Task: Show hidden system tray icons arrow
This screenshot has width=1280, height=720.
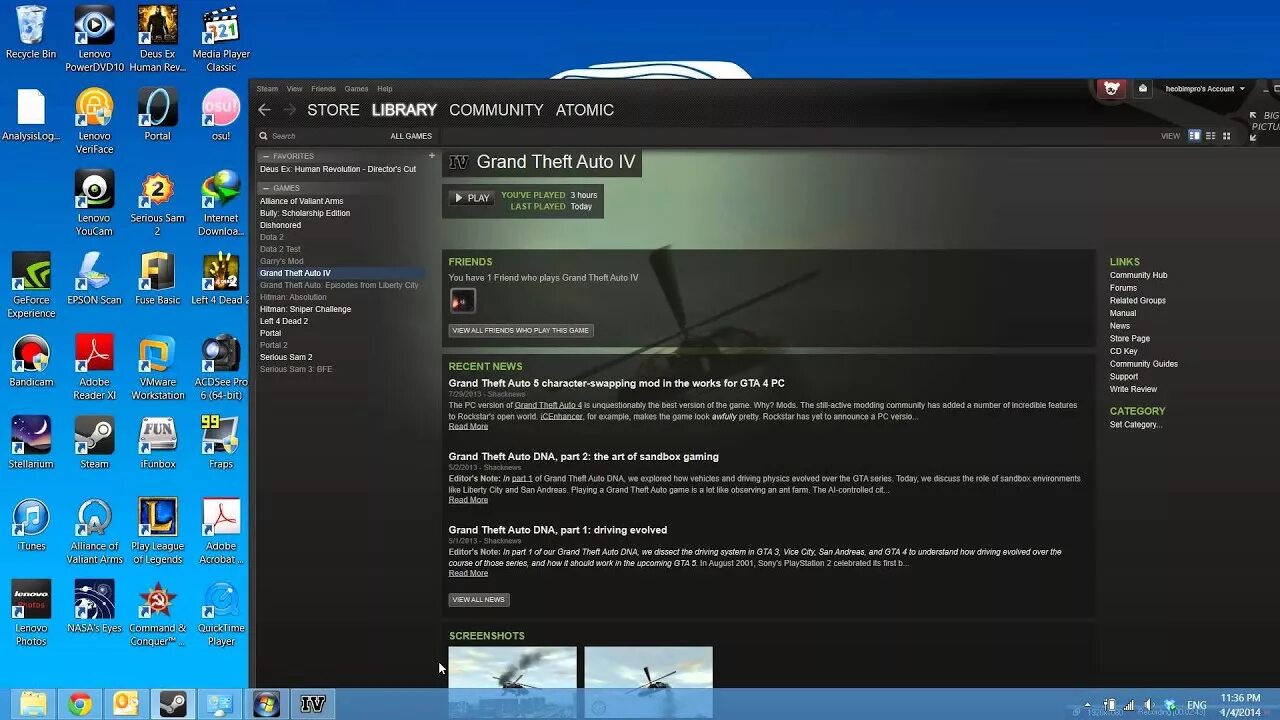Action: point(1088,705)
